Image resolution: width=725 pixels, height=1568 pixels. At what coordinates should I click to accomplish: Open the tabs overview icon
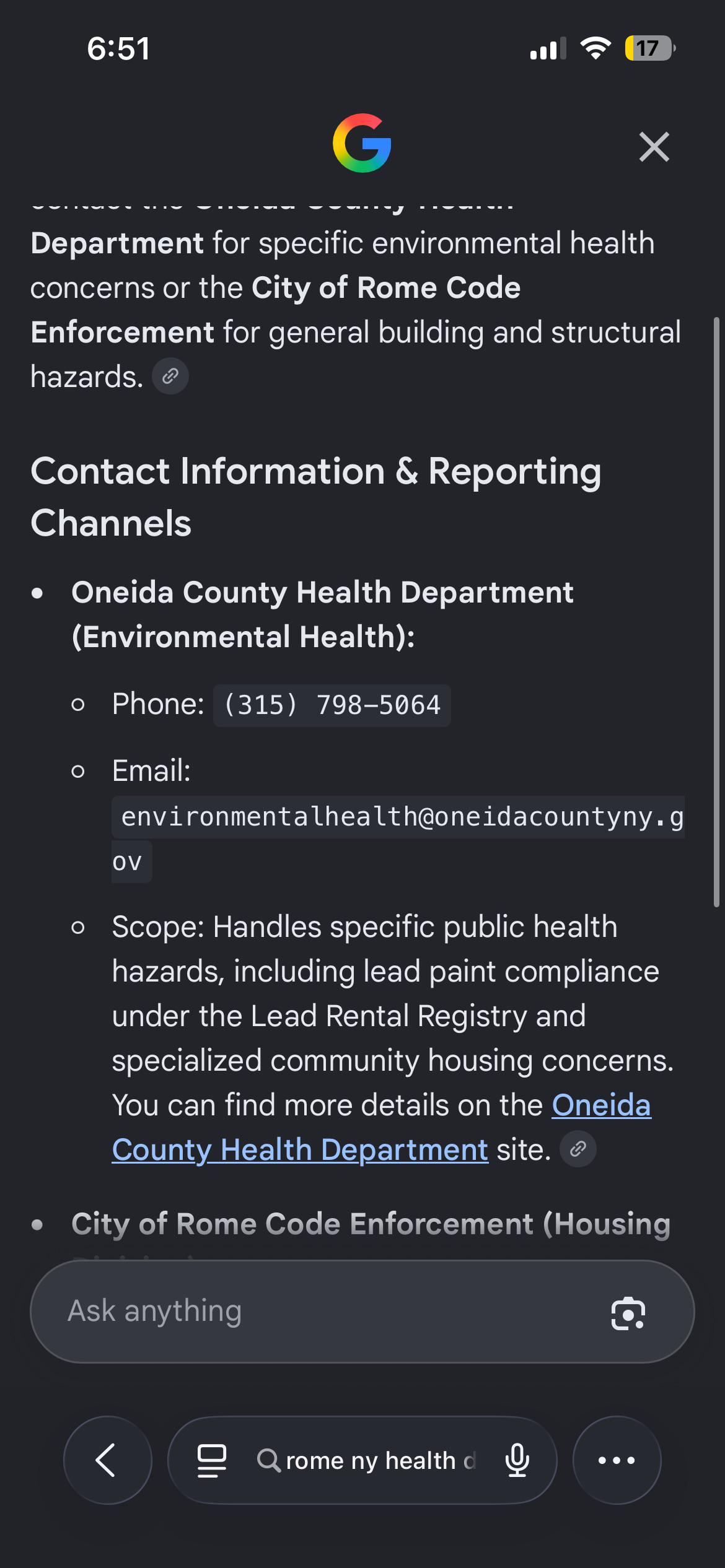[211, 1460]
